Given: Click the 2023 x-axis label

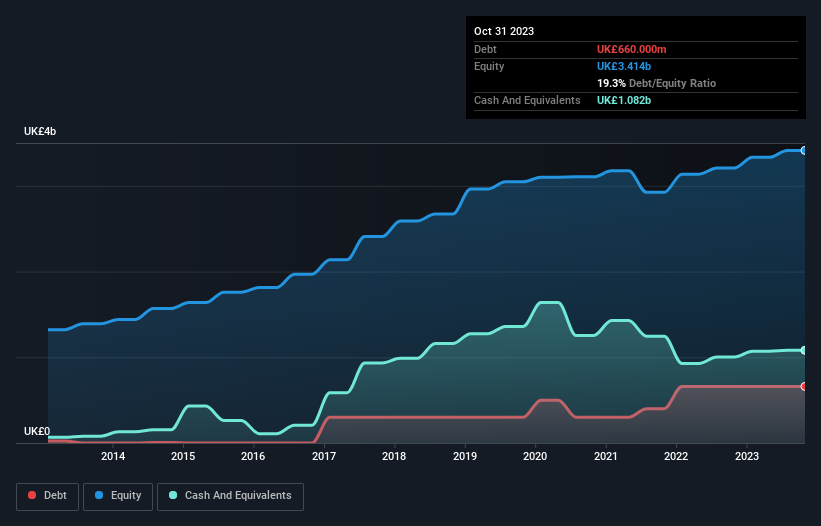Looking at the screenshot, I should coord(747,456).
